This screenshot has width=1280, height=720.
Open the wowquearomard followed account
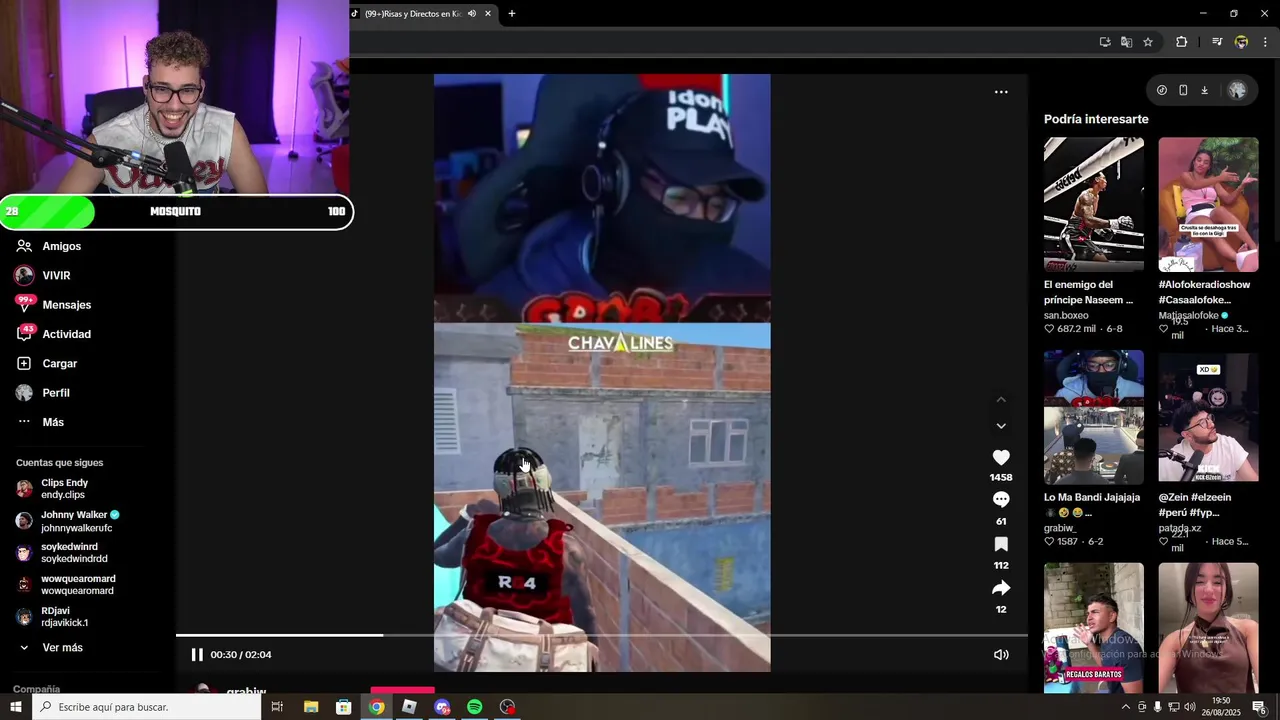coord(68,585)
